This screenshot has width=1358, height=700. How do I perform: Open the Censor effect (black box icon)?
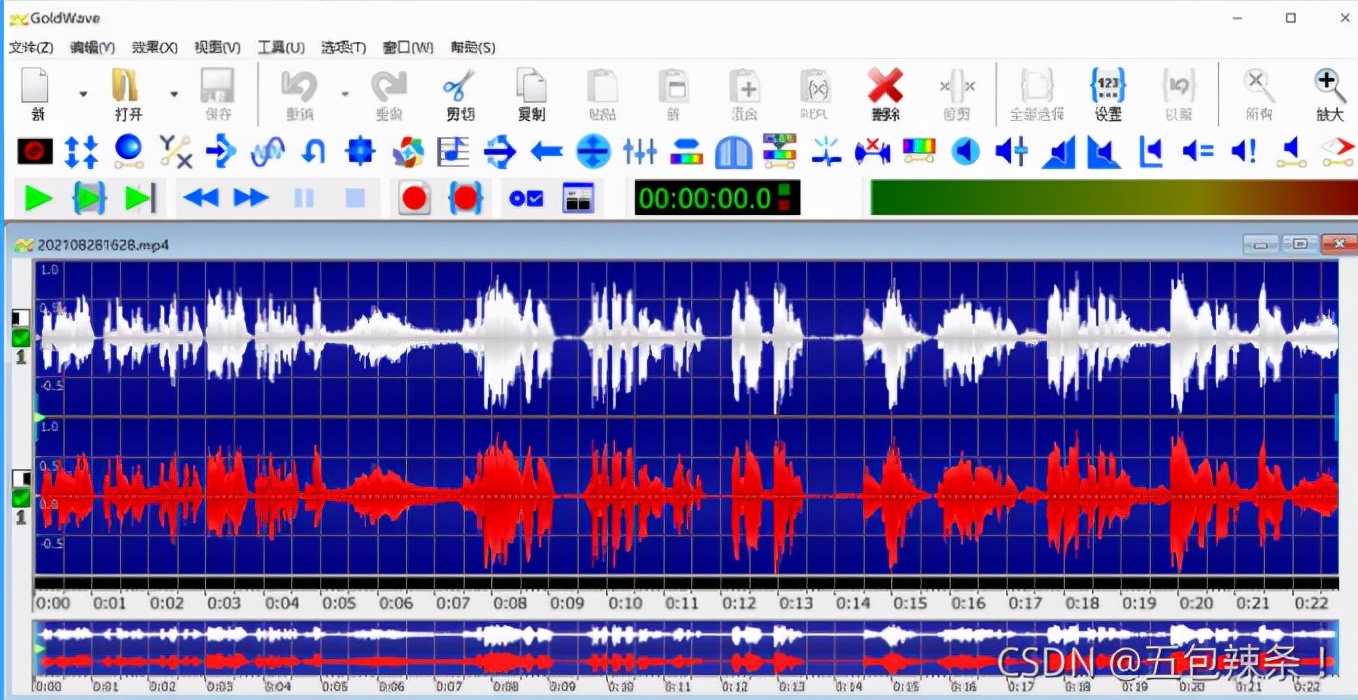(x=35, y=152)
